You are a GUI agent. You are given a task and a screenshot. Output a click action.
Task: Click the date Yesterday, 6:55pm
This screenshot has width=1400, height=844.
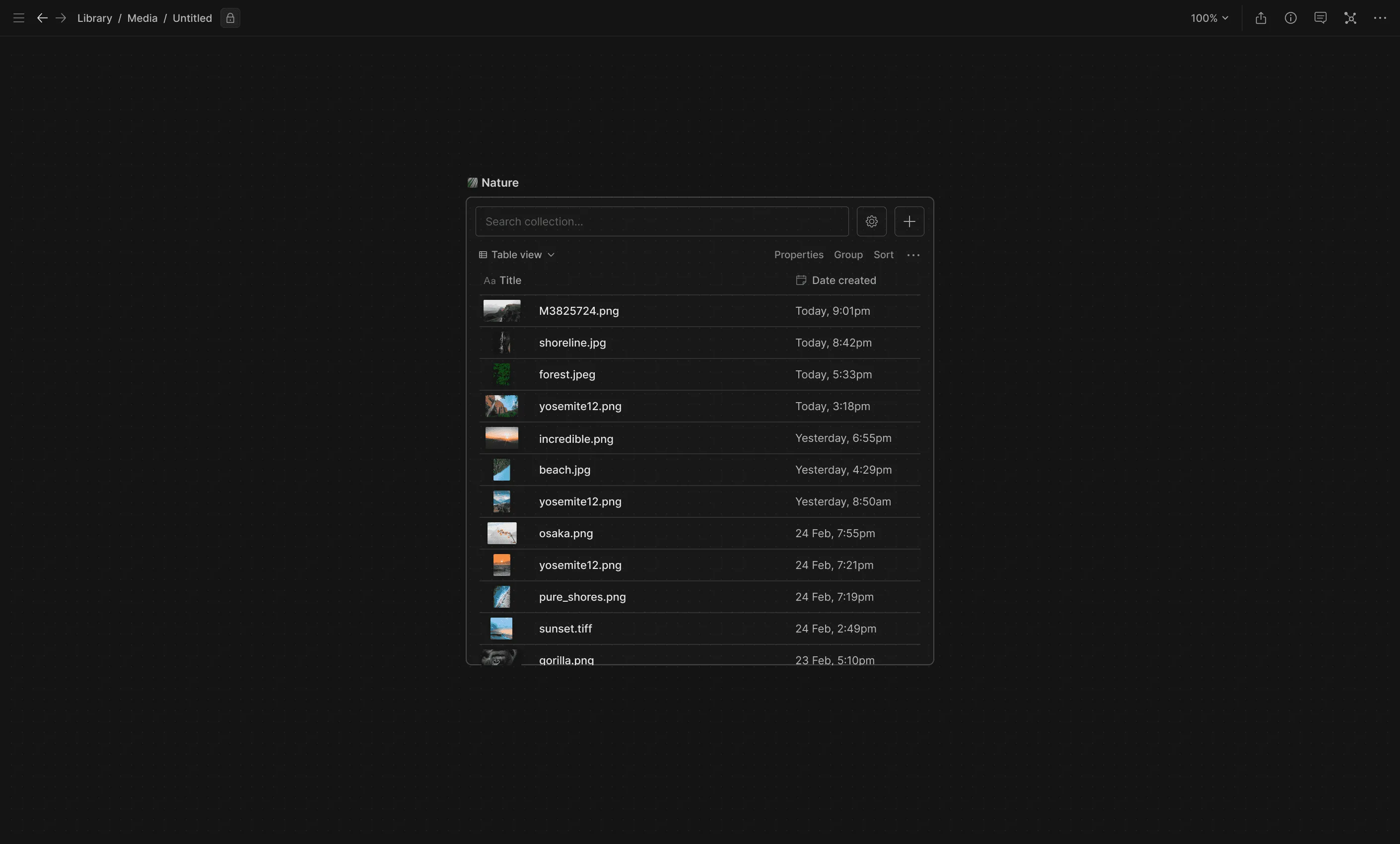click(843, 438)
